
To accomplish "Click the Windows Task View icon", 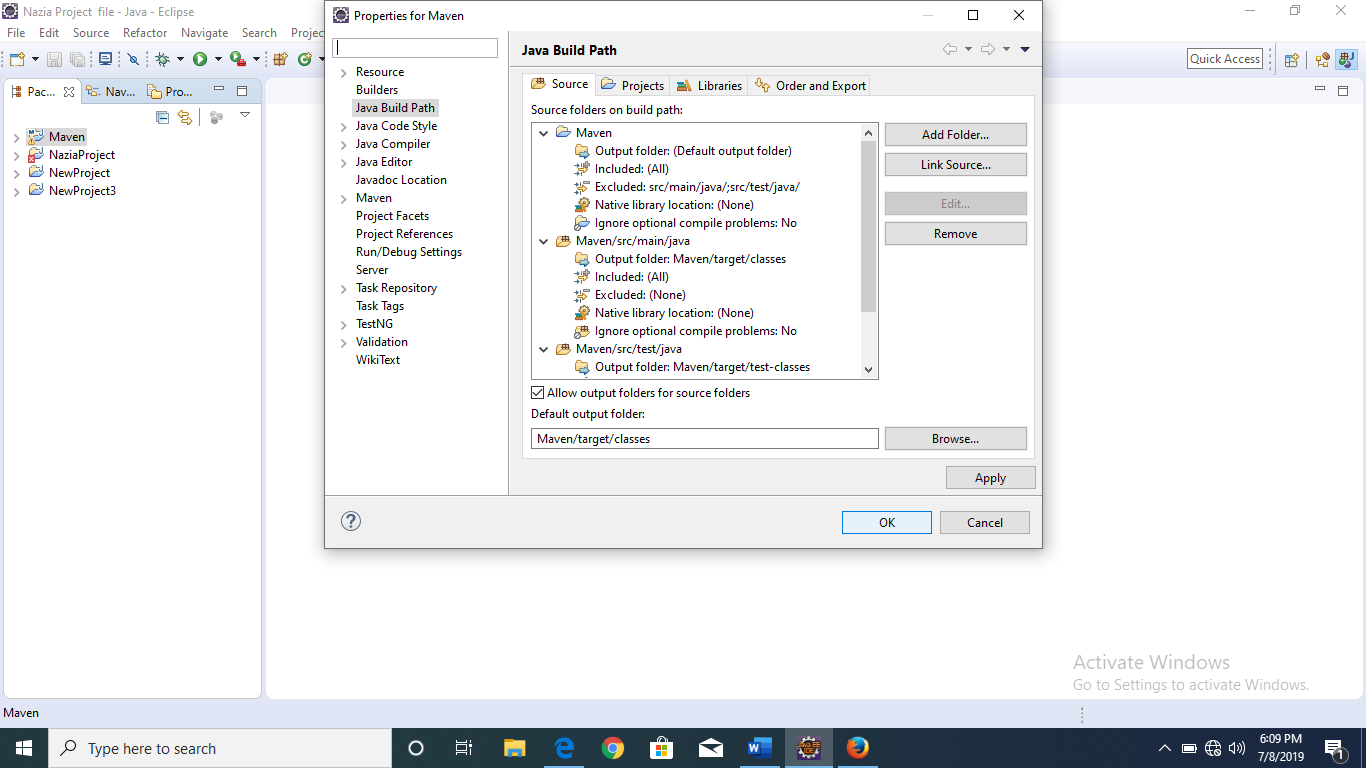I will tap(464, 748).
